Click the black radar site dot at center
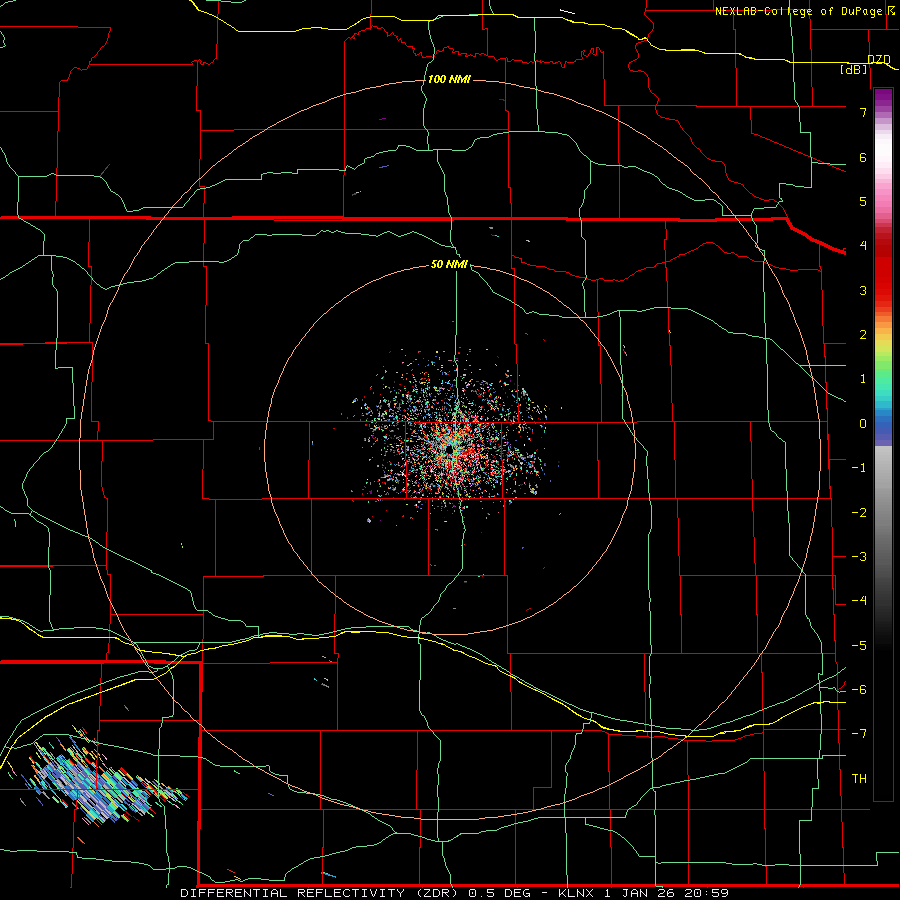Screen dimensions: 900x900 pos(449,451)
